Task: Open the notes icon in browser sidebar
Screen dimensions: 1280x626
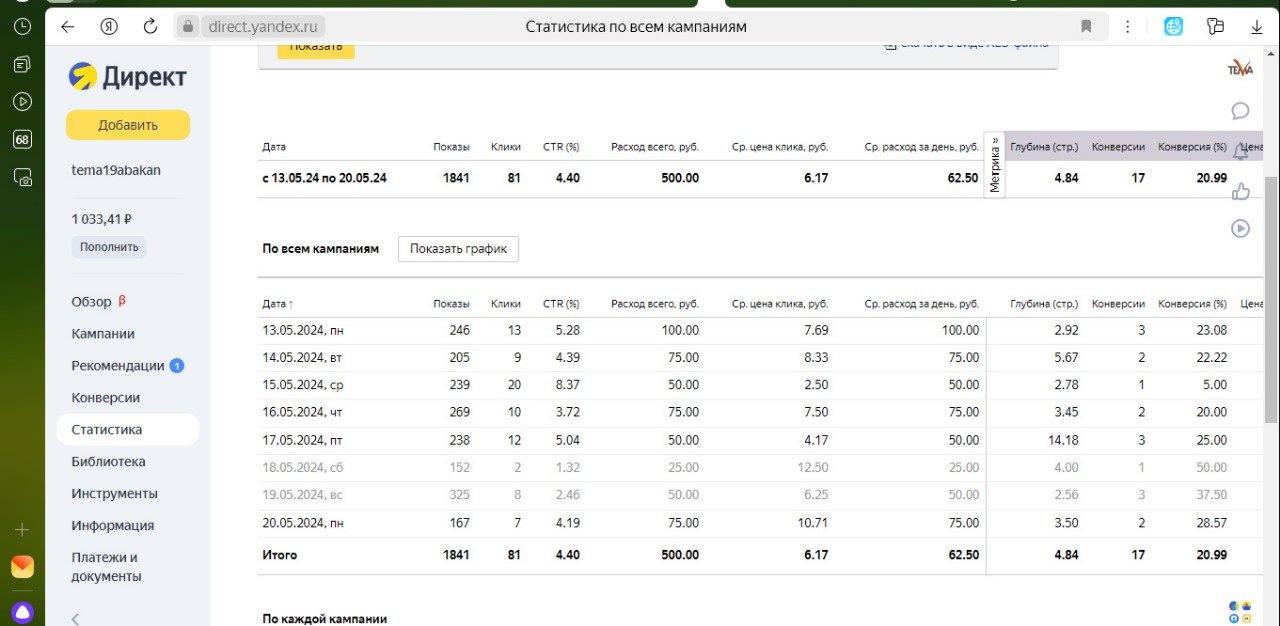Action: pyautogui.click(x=22, y=64)
